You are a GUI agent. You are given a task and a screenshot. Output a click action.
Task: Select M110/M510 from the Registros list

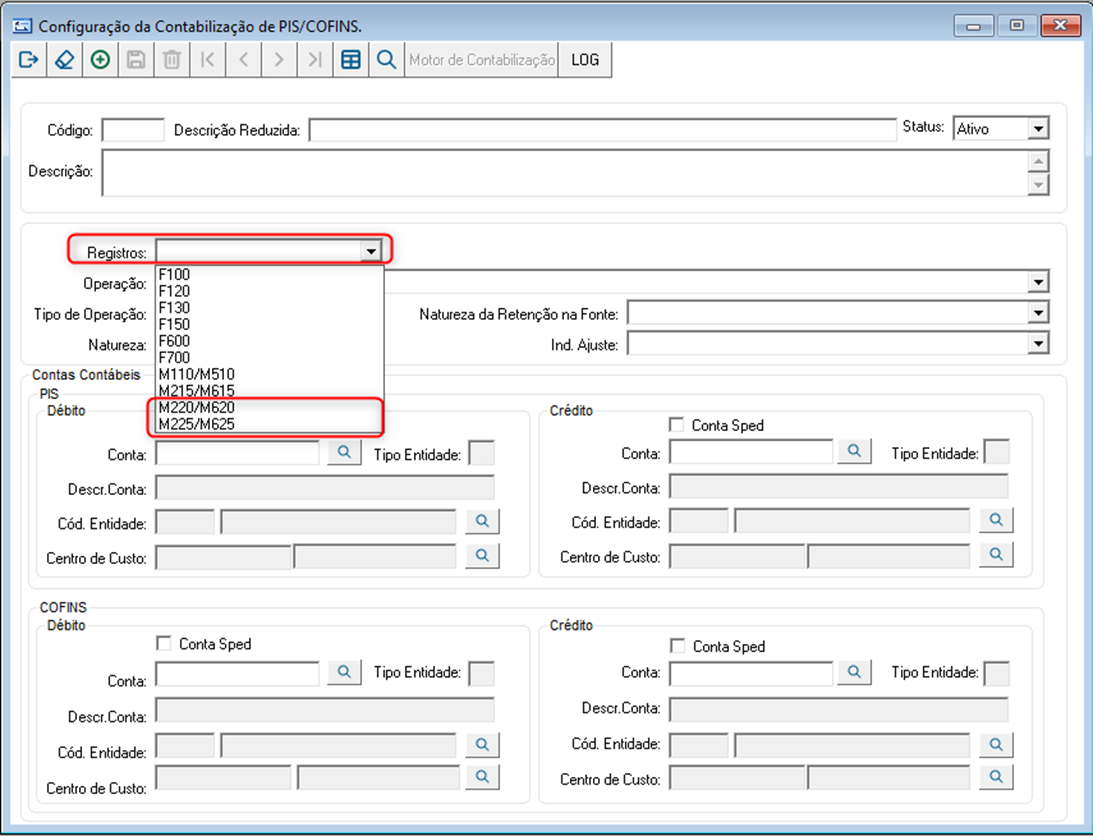click(x=269, y=374)
